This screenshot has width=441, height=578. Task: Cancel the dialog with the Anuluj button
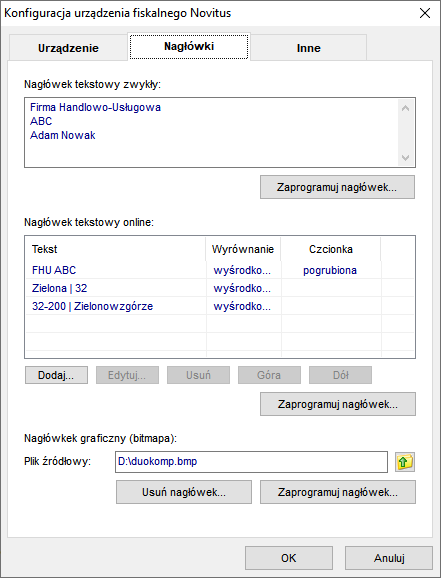pos(389,558)
